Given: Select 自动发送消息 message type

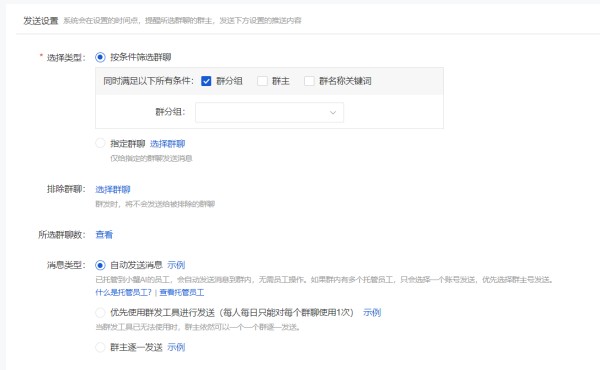Looking at the screenshot, I should point(100,265).
